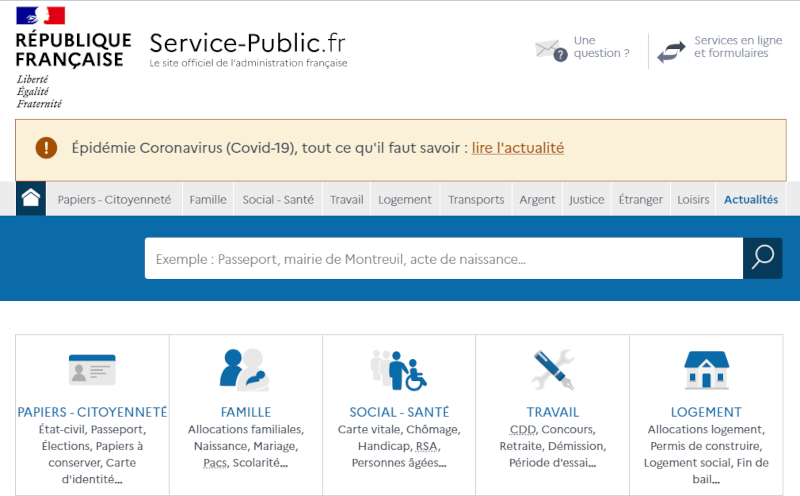Screen dimensions: 800x496
Task: Open the PAPIERS - CITOYENNETÉ heading link
Action: coord(92,412)
